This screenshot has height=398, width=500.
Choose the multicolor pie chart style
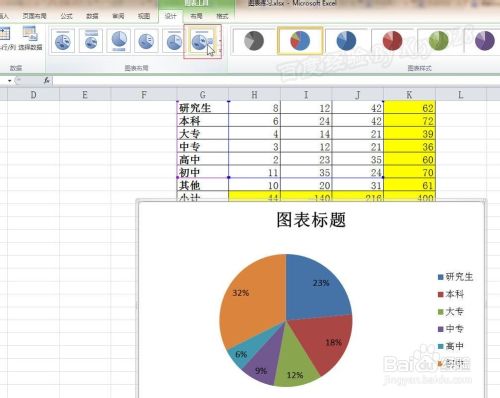[x=300, y=41]
